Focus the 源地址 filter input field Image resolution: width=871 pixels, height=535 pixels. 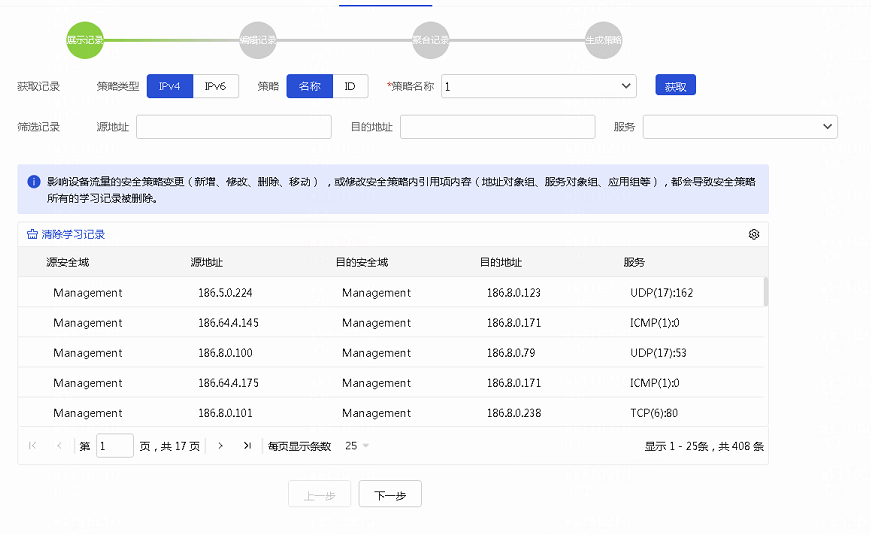pyautogui.click(x=233, y=127)
